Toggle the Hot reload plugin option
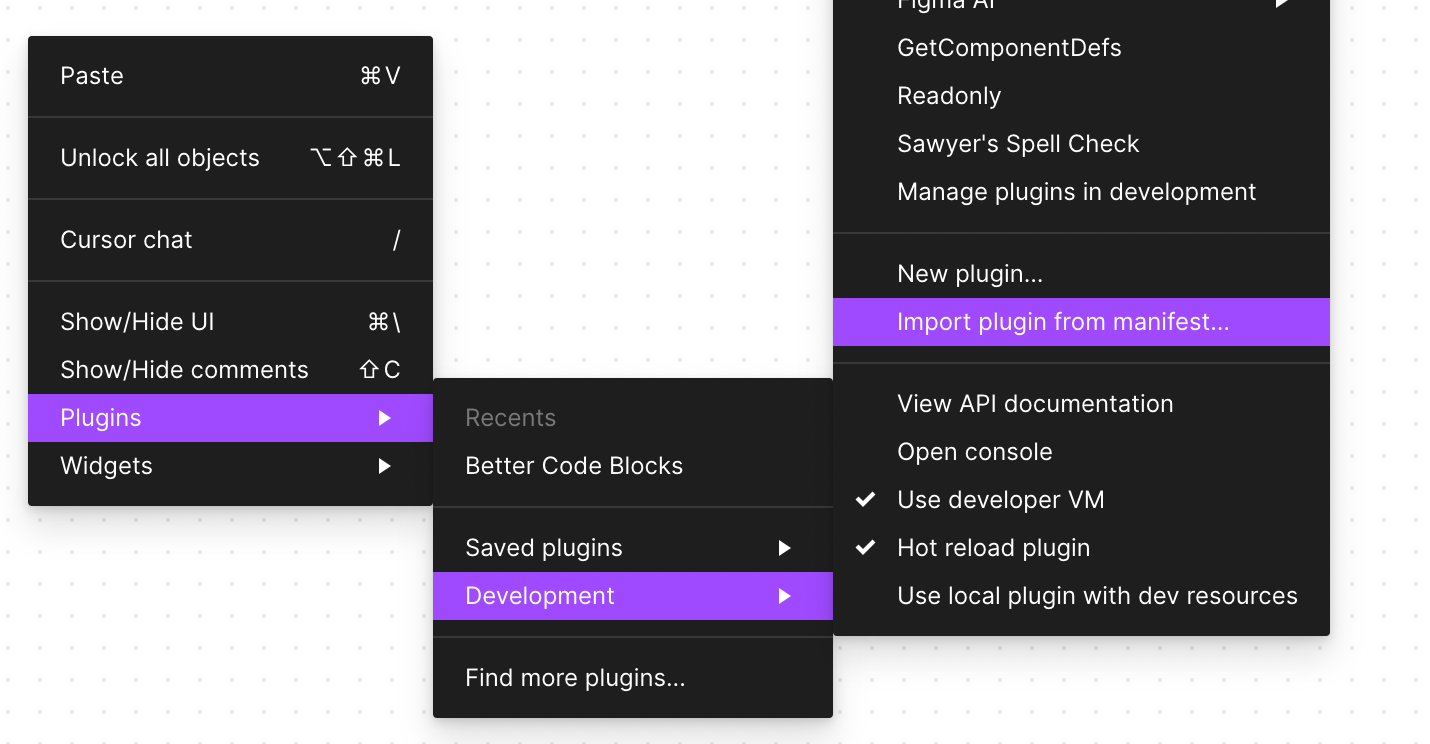1430x744 pixels. [x=993, y=548]
